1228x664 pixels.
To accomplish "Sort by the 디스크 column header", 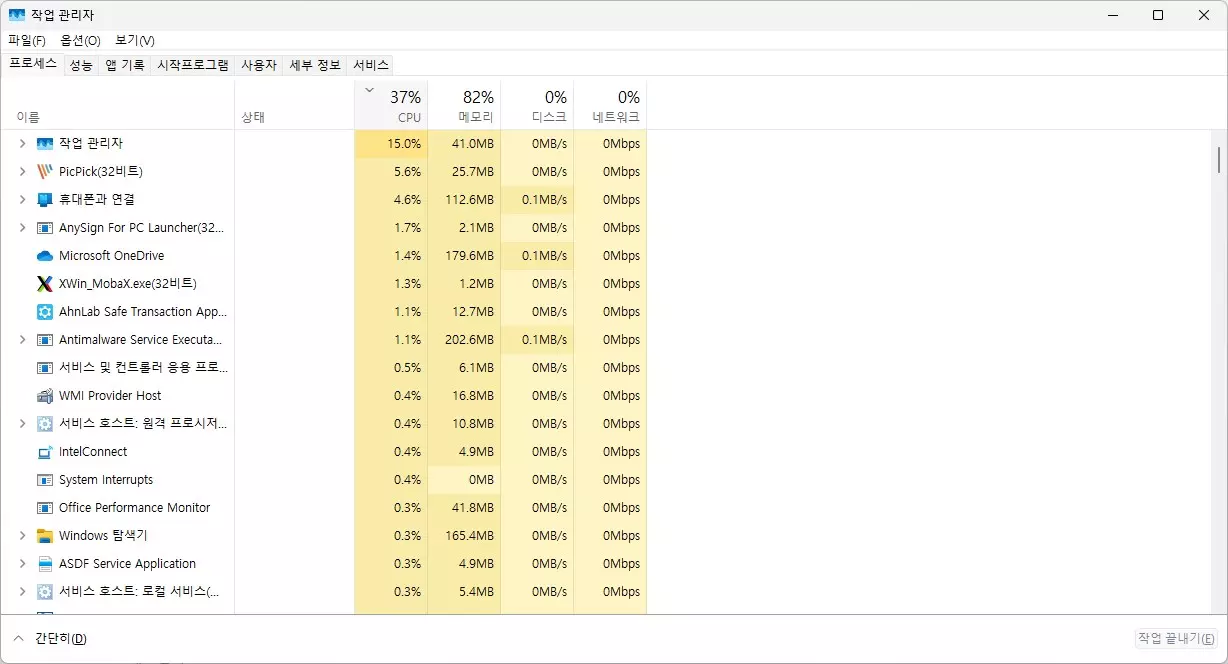I will 537,105.
